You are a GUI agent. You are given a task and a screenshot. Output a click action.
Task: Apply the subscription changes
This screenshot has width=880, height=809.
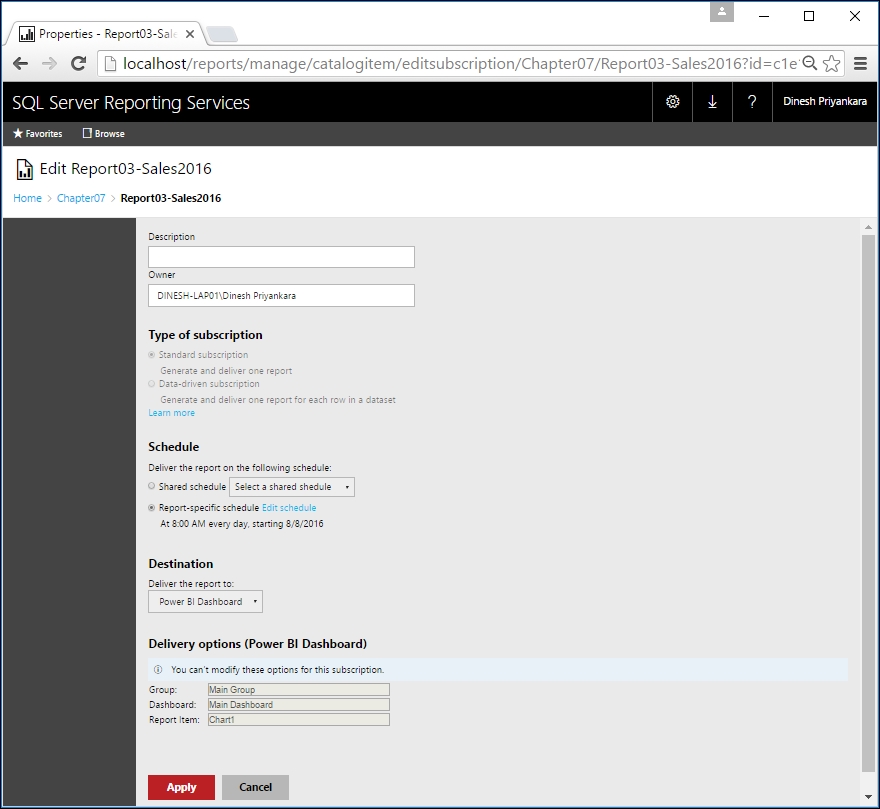[x=180, y=787]
